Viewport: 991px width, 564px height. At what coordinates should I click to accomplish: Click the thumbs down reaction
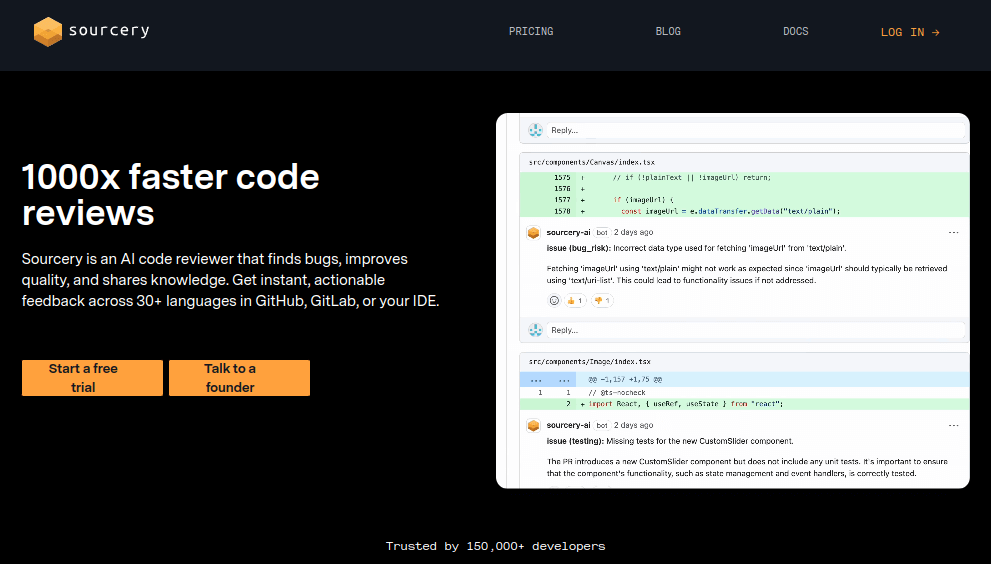tap(602, 300)
